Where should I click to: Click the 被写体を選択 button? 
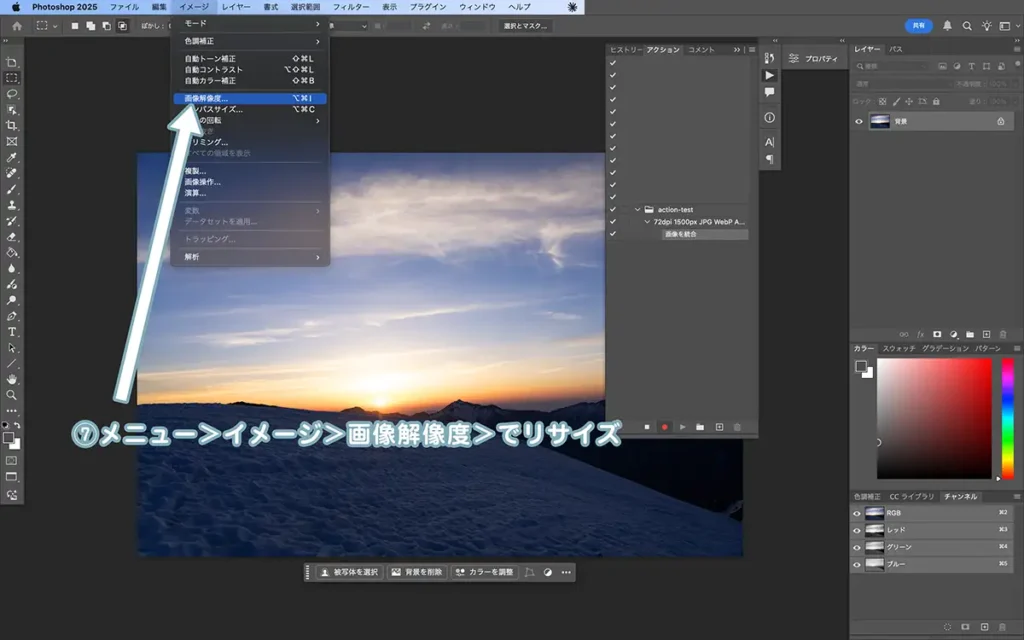(349, 572)
